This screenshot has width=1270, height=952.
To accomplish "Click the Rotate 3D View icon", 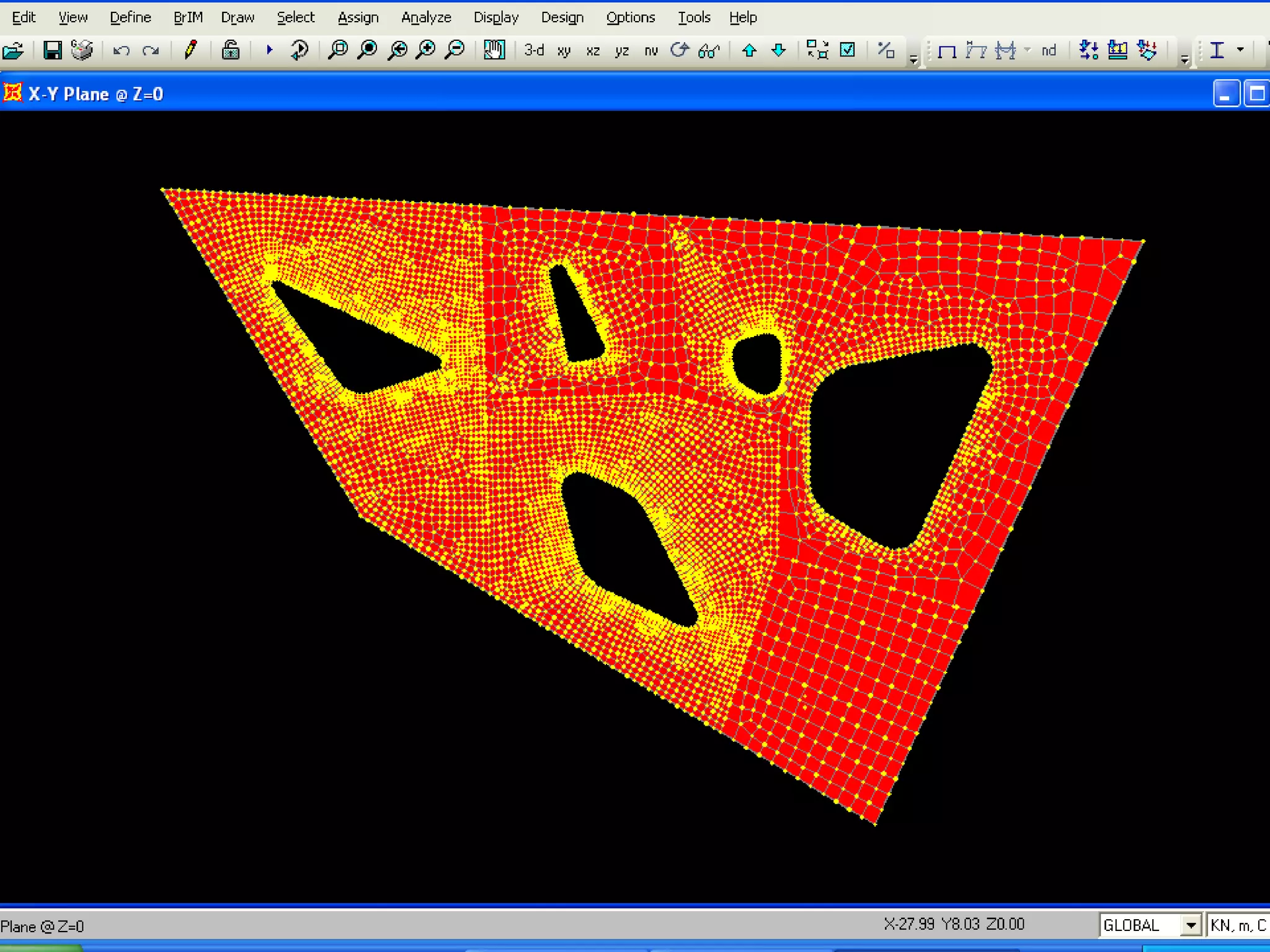I will click(x=680, y=50).
